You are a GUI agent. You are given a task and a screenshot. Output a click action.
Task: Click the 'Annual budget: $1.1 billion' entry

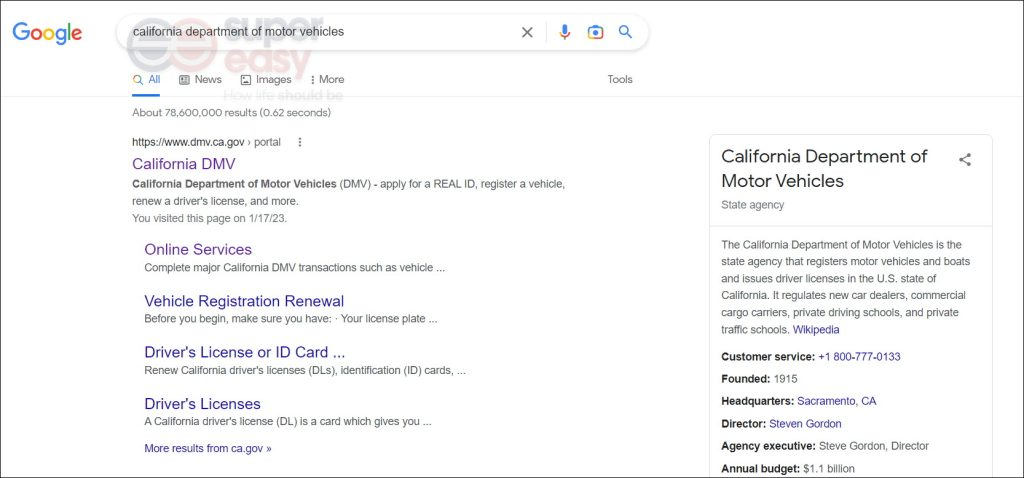(788, 468)
